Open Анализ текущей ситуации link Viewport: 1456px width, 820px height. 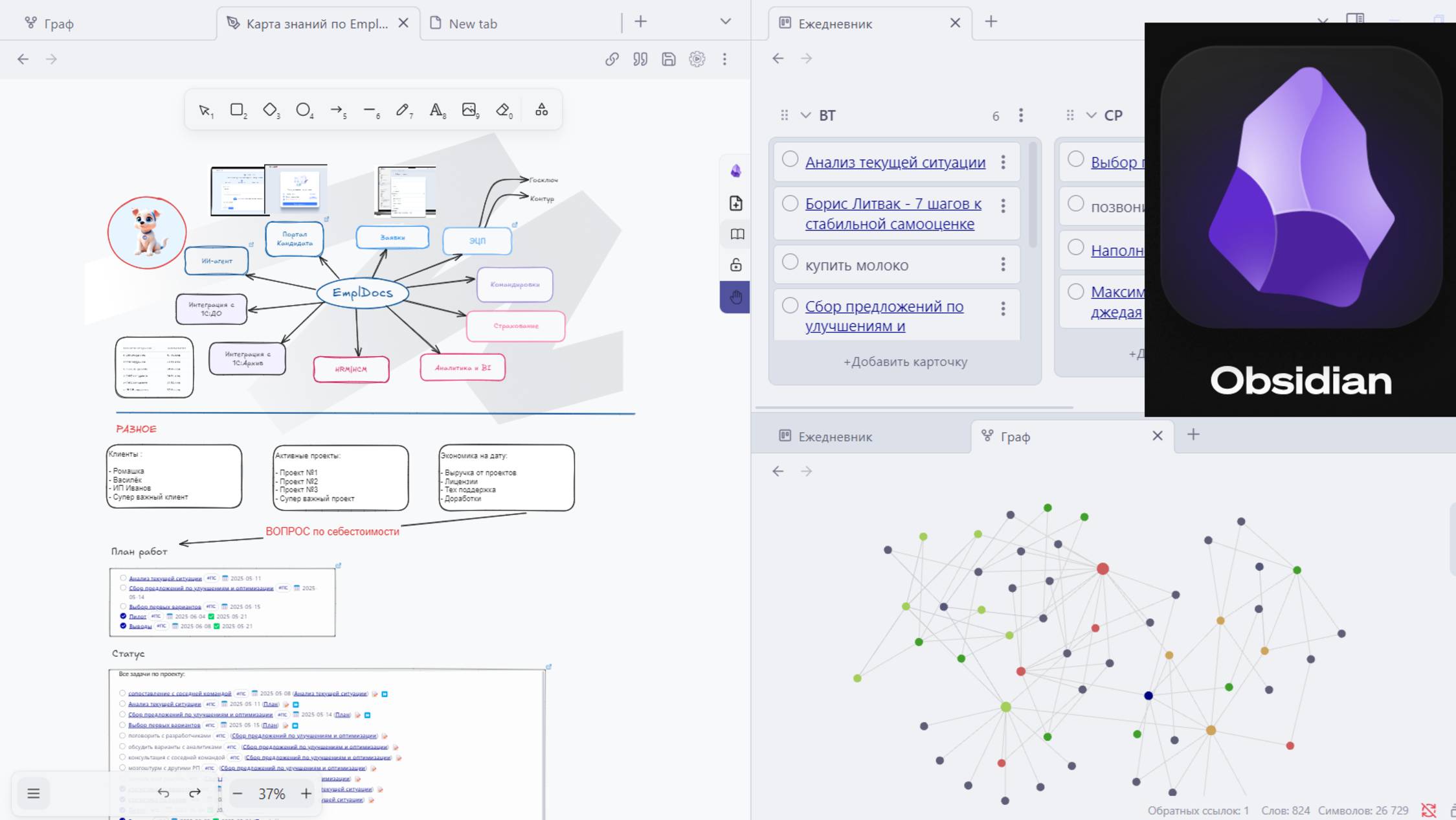[895, 162]
